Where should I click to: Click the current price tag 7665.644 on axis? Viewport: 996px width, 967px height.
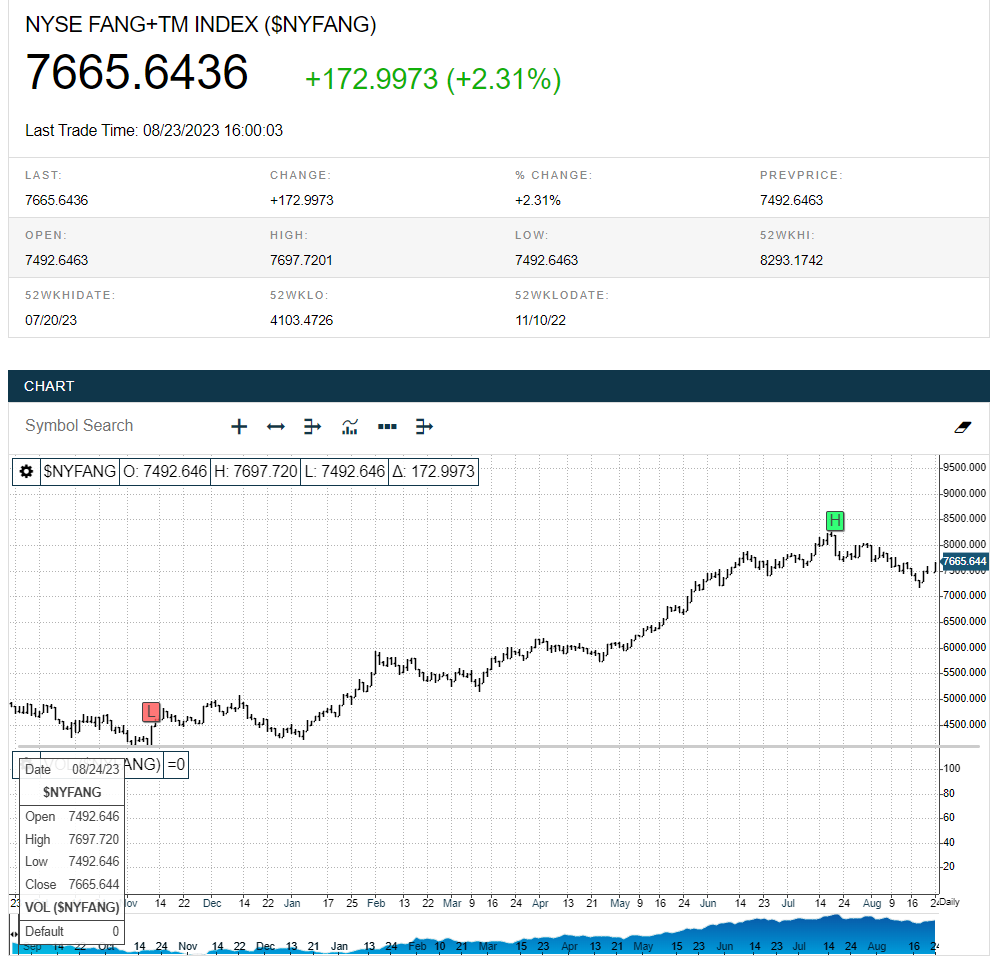(x=964, y=562)
